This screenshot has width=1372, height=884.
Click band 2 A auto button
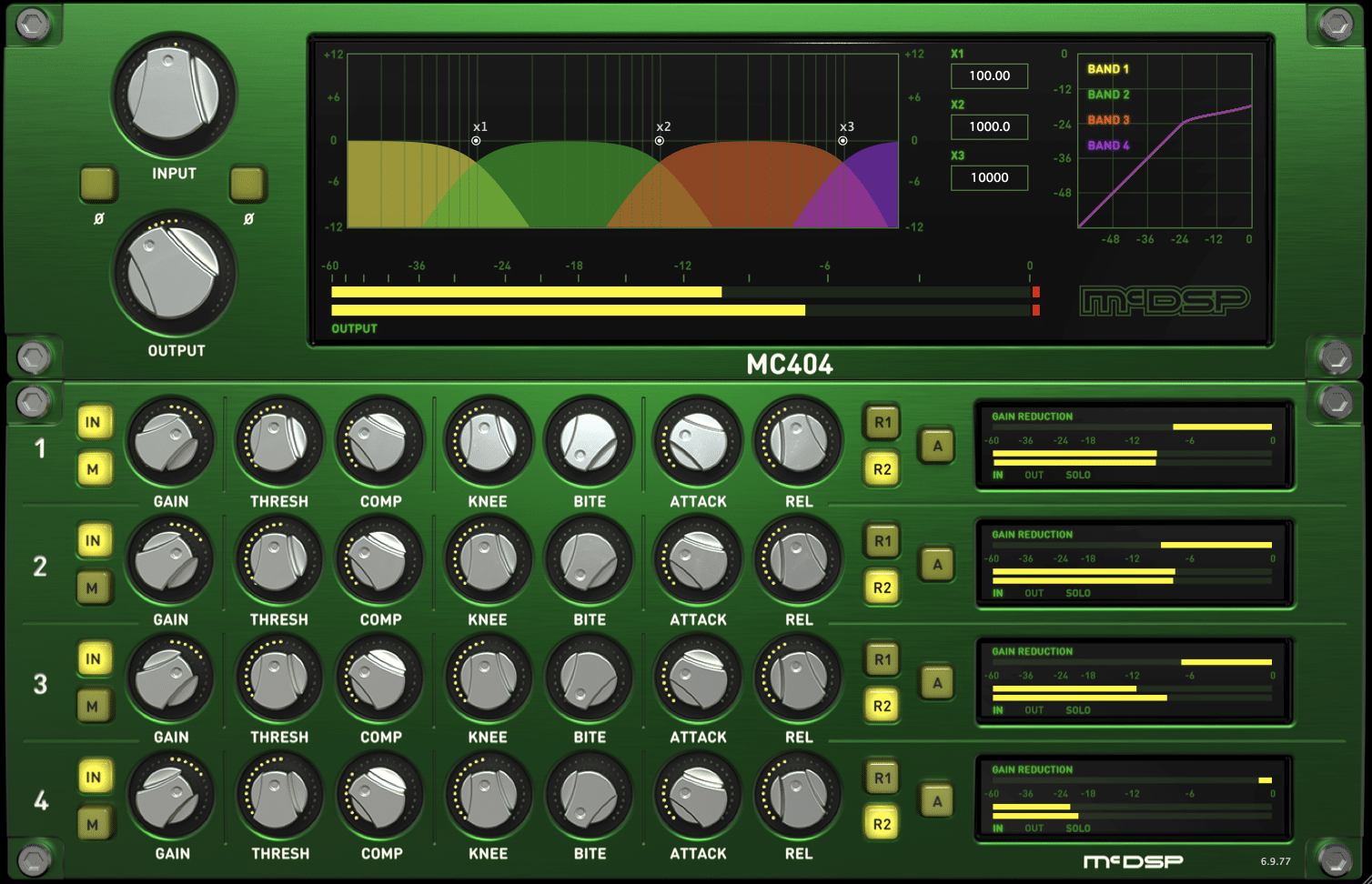(x=937, y=565)
